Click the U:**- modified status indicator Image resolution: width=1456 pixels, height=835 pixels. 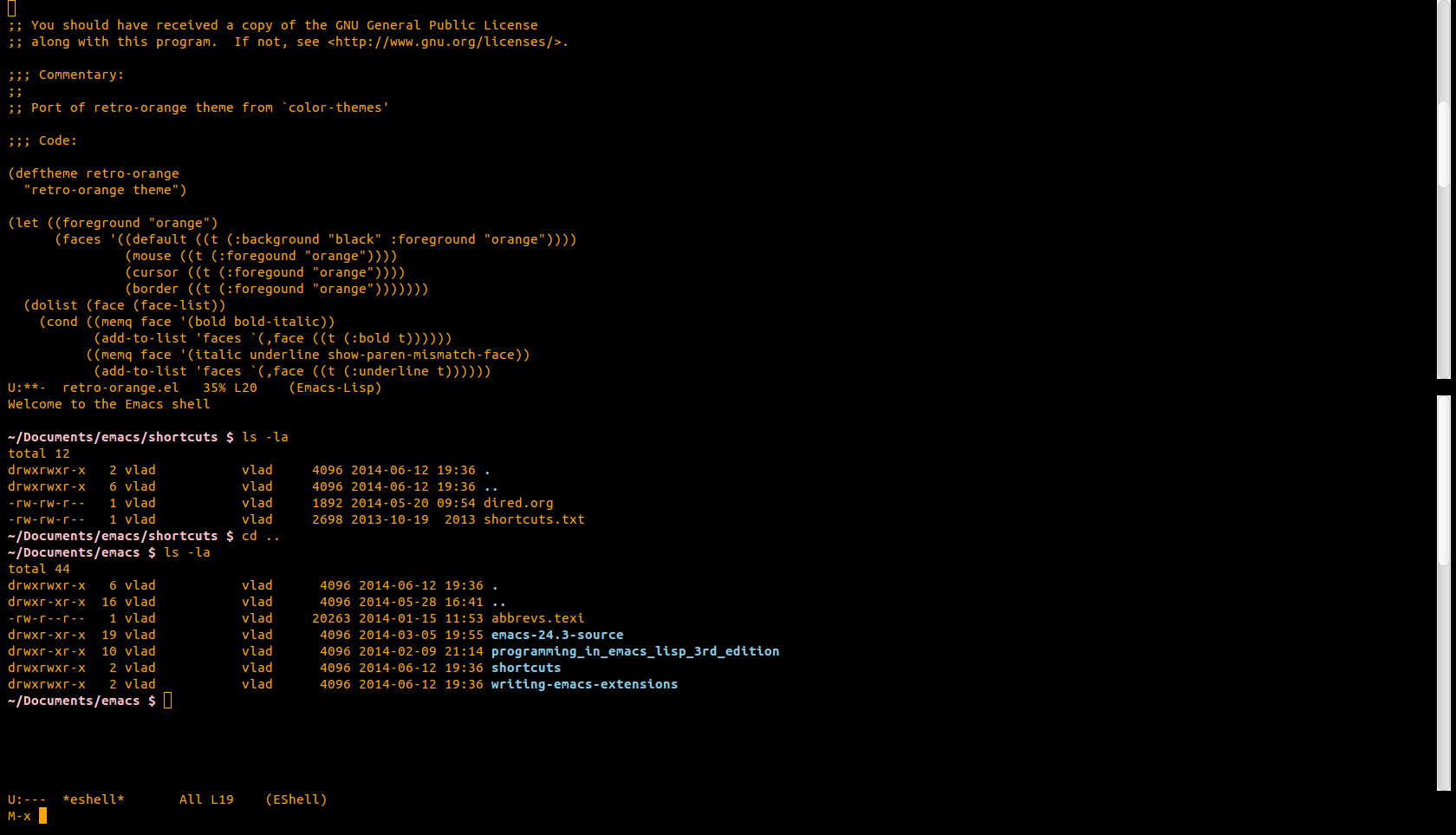tap(27, 388)
